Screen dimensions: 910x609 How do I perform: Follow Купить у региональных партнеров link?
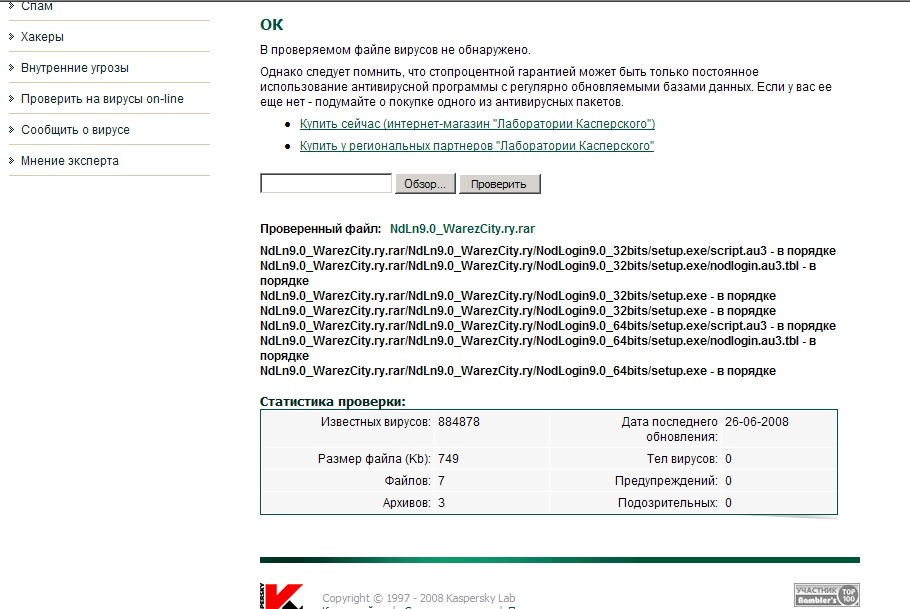pyautogui.click(x=476, y=146)
